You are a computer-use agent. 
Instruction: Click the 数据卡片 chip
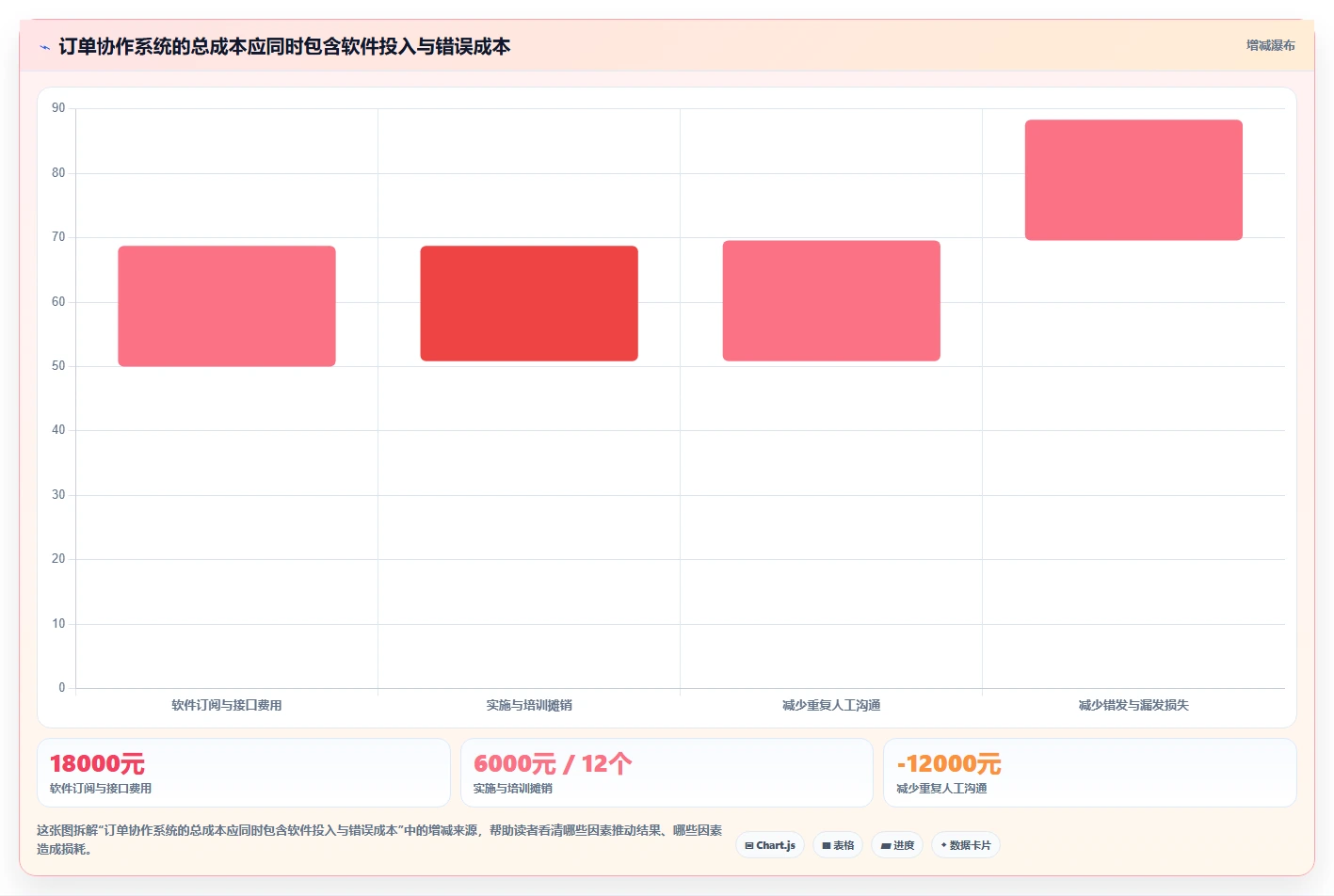[966, 845]
